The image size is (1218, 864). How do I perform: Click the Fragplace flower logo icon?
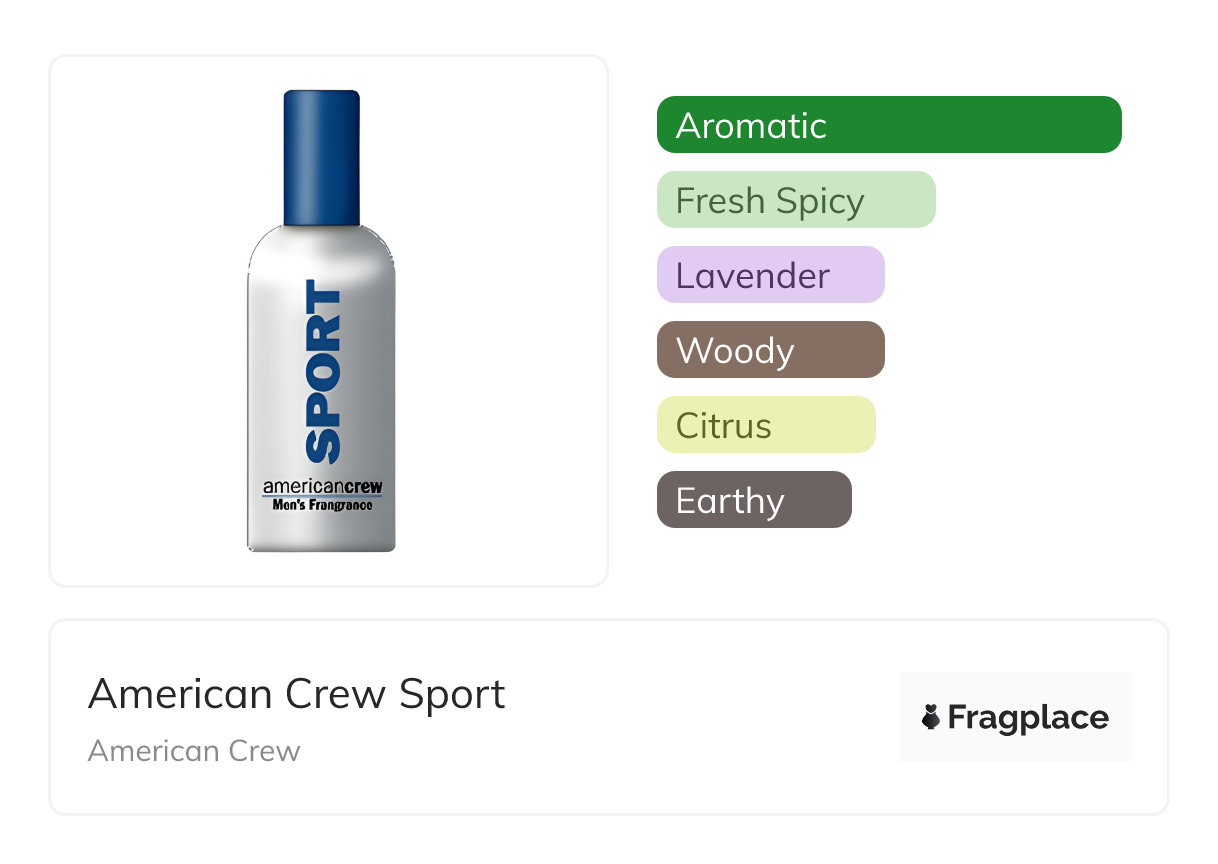tap(931, 717)
